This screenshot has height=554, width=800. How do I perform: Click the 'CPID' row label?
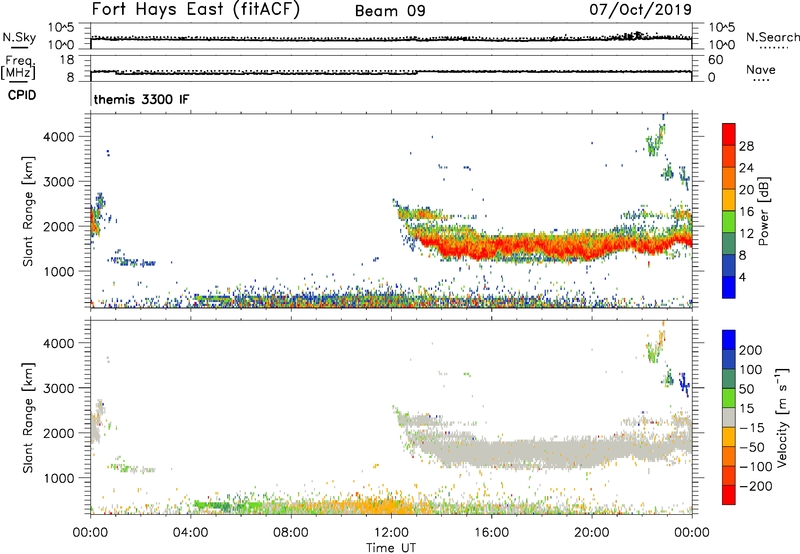(21, 95)
